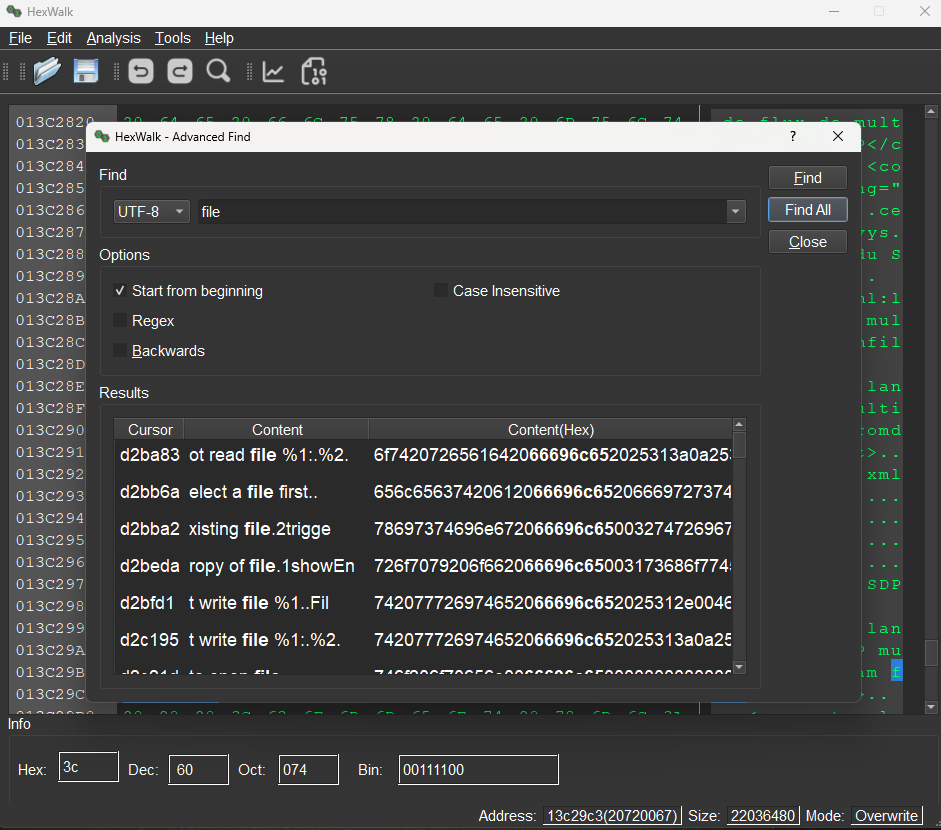Redo the last undone edit
Screen dimensions: 941x830
coord(179,71)
